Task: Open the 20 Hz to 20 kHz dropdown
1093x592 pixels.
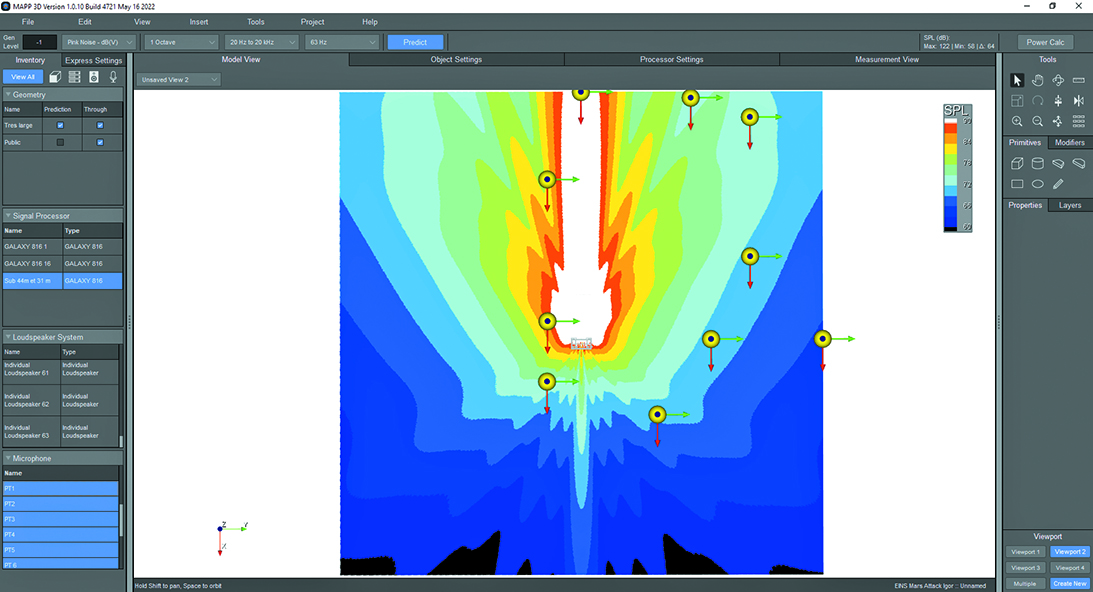Action: coord(261,43)
